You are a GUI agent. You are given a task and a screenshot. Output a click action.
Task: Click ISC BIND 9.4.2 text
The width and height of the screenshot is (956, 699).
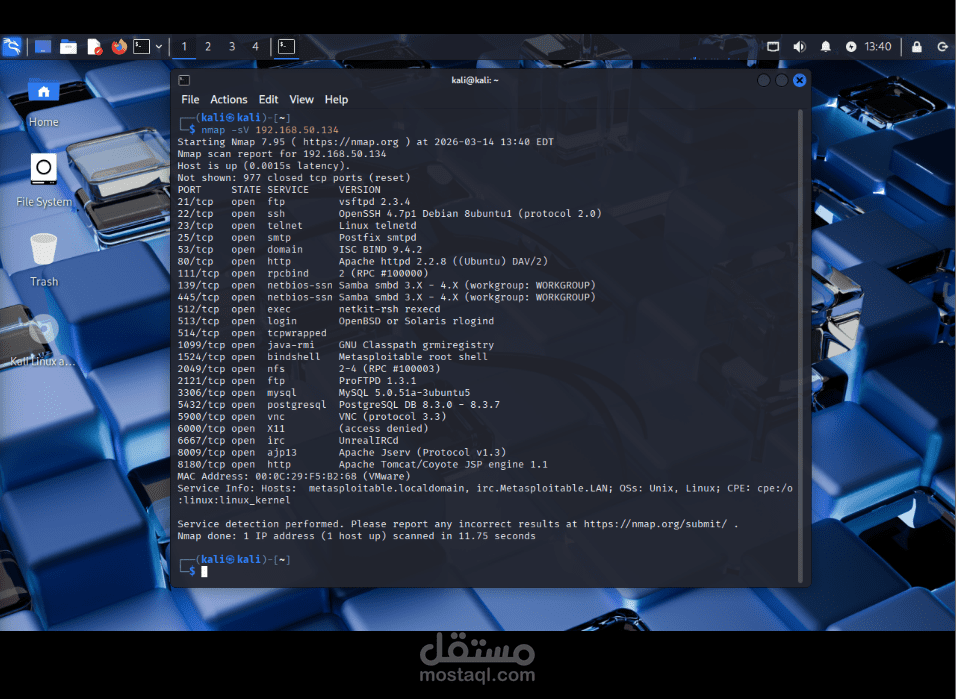coord(380,249)
